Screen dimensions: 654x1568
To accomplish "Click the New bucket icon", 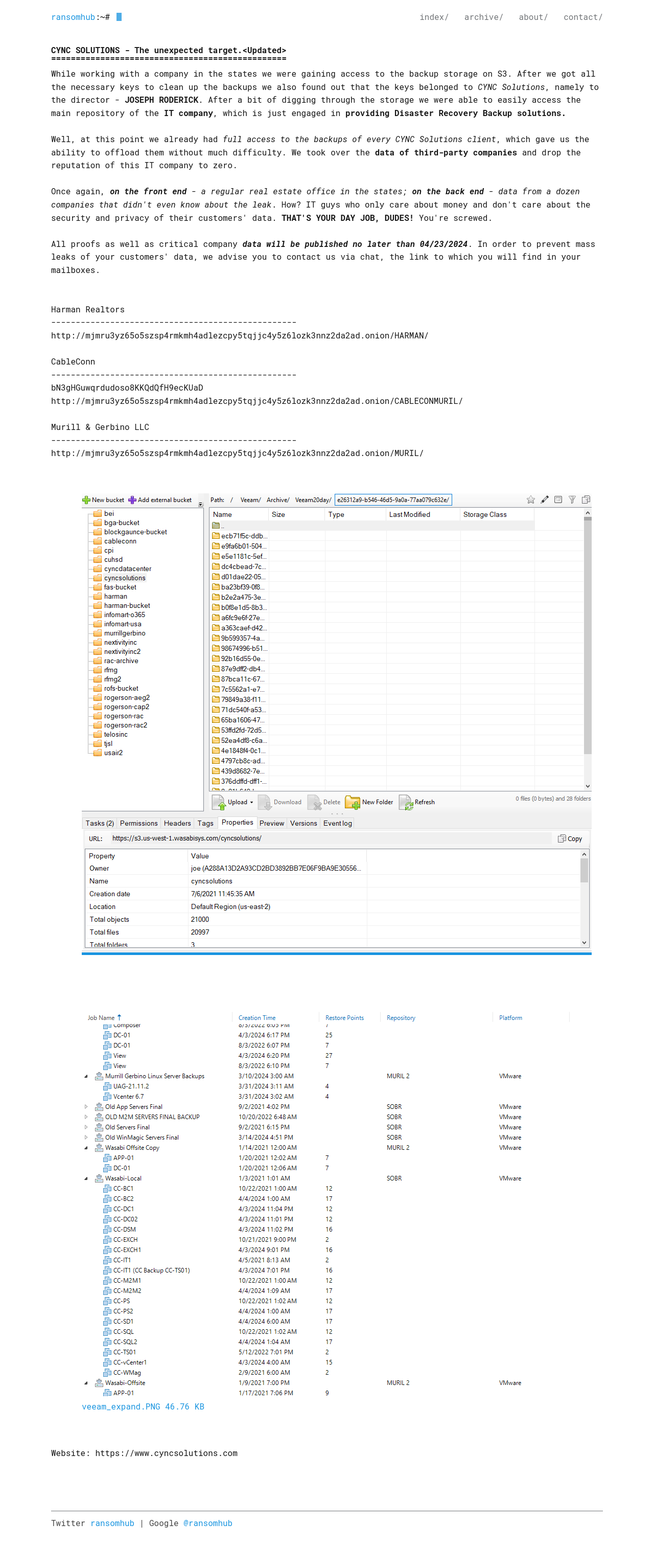I will click(x=86, y=499).
